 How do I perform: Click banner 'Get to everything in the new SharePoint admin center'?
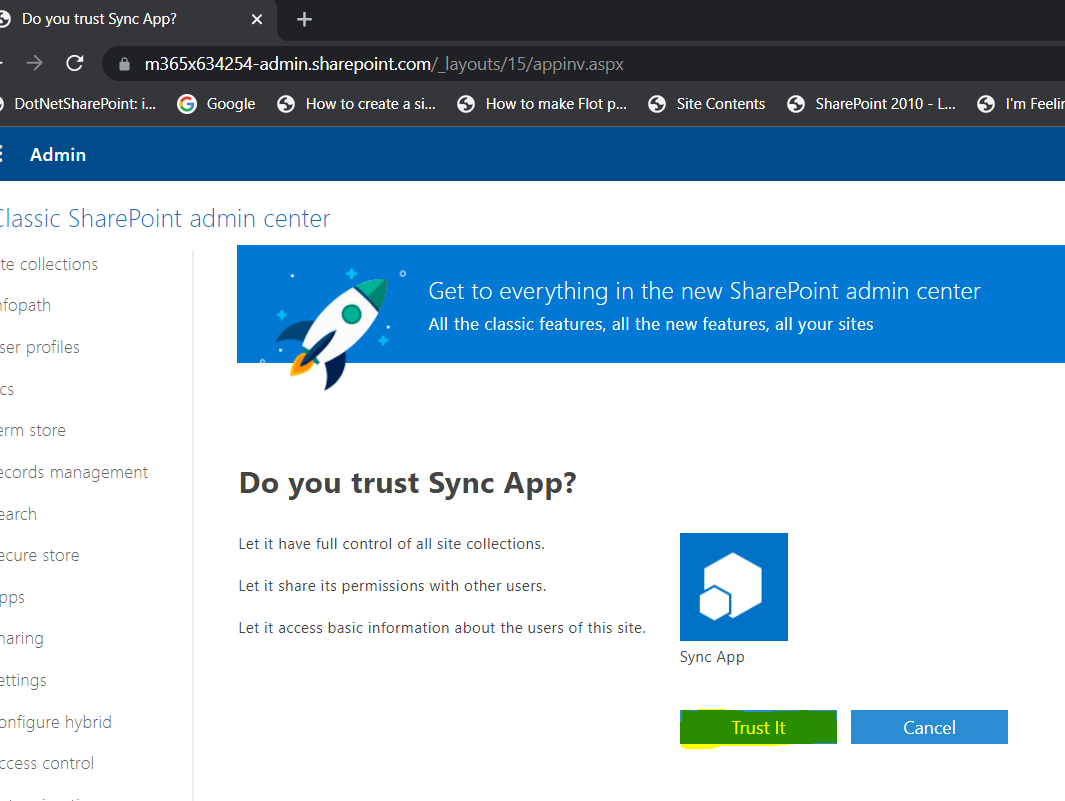coord(704,291)
